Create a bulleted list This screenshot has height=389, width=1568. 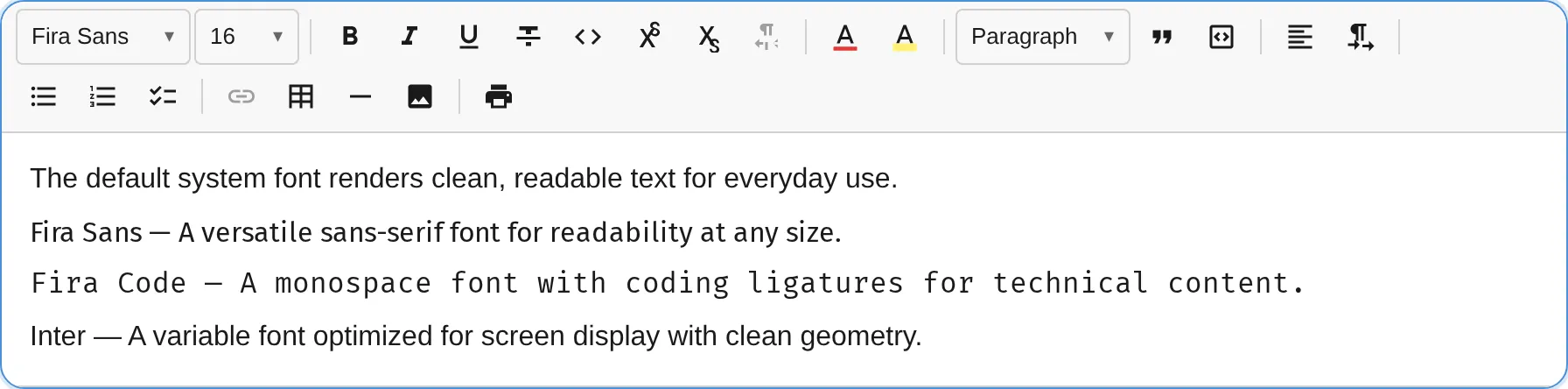point(44,96)
